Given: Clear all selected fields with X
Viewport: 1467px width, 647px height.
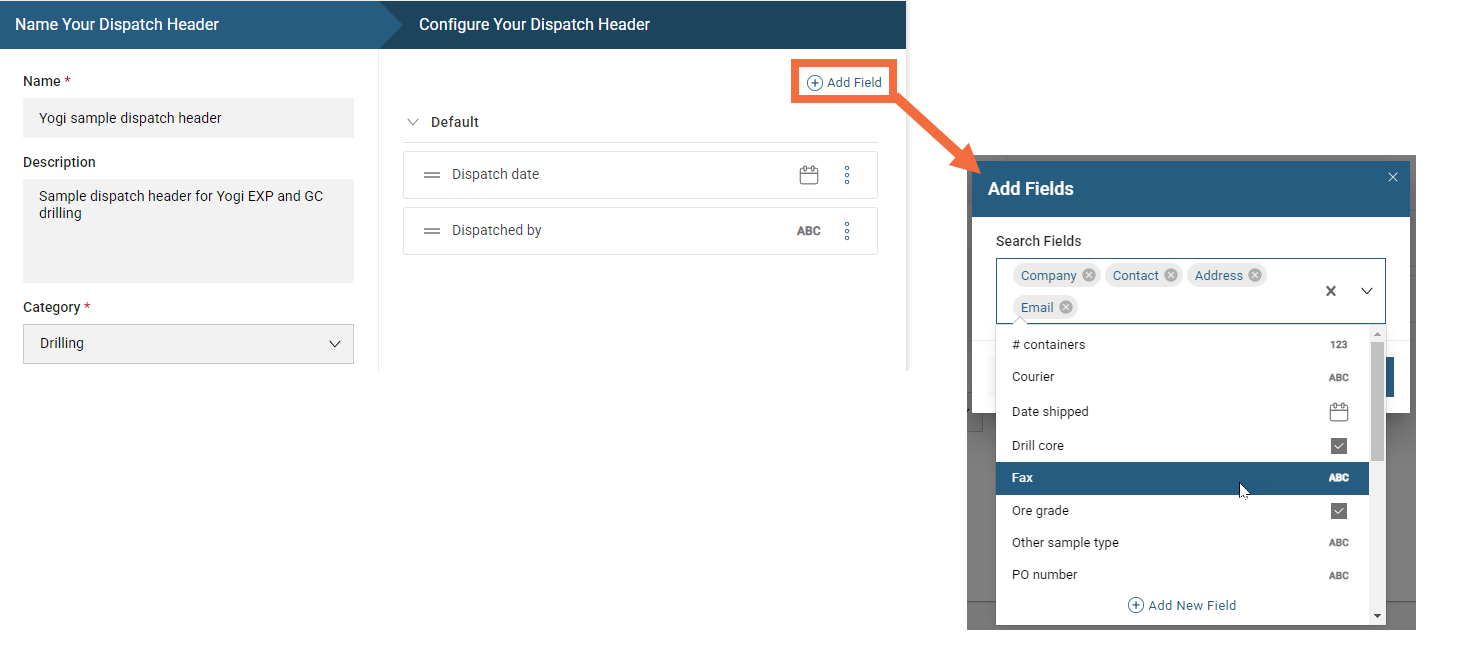Looking at the screenshot, I should click(1331, 291).
